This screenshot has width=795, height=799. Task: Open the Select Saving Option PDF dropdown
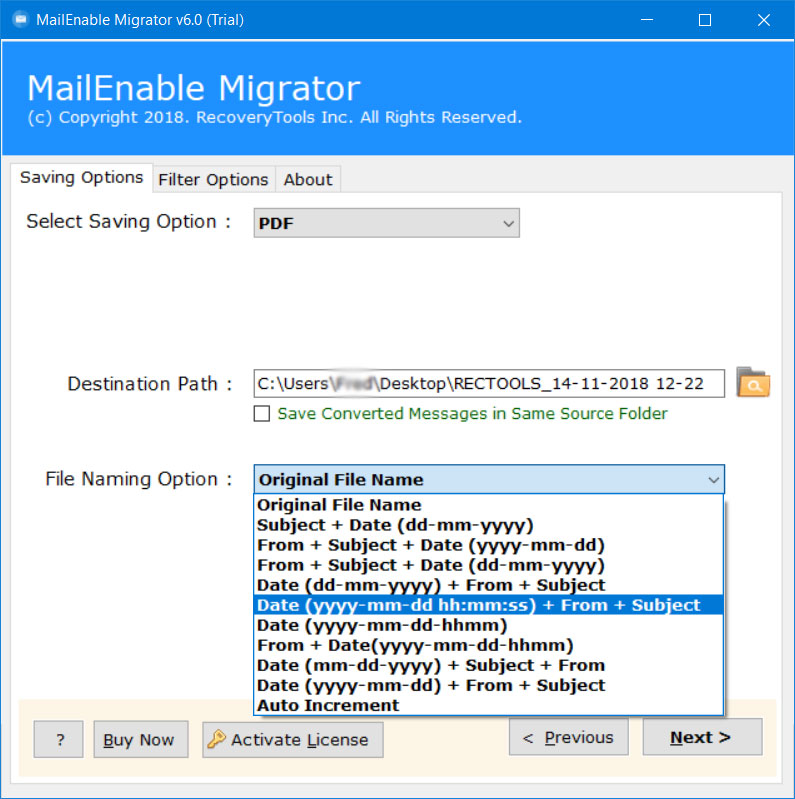(x=386, y=223)
